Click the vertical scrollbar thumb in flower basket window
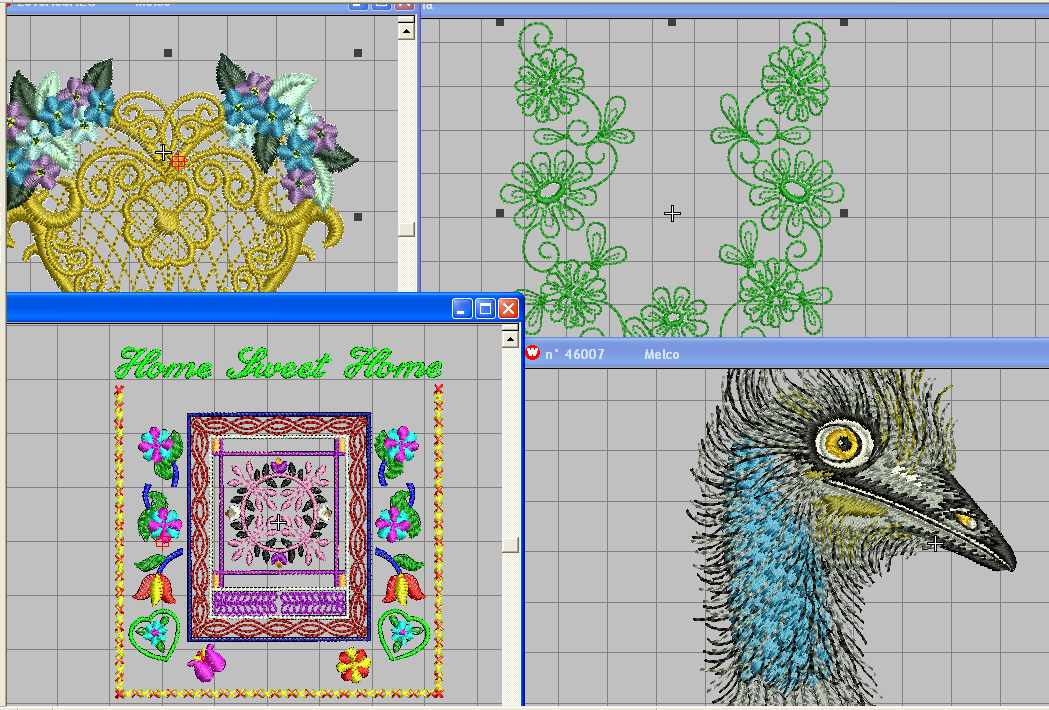1049x710 pixels. pos(406,229)
